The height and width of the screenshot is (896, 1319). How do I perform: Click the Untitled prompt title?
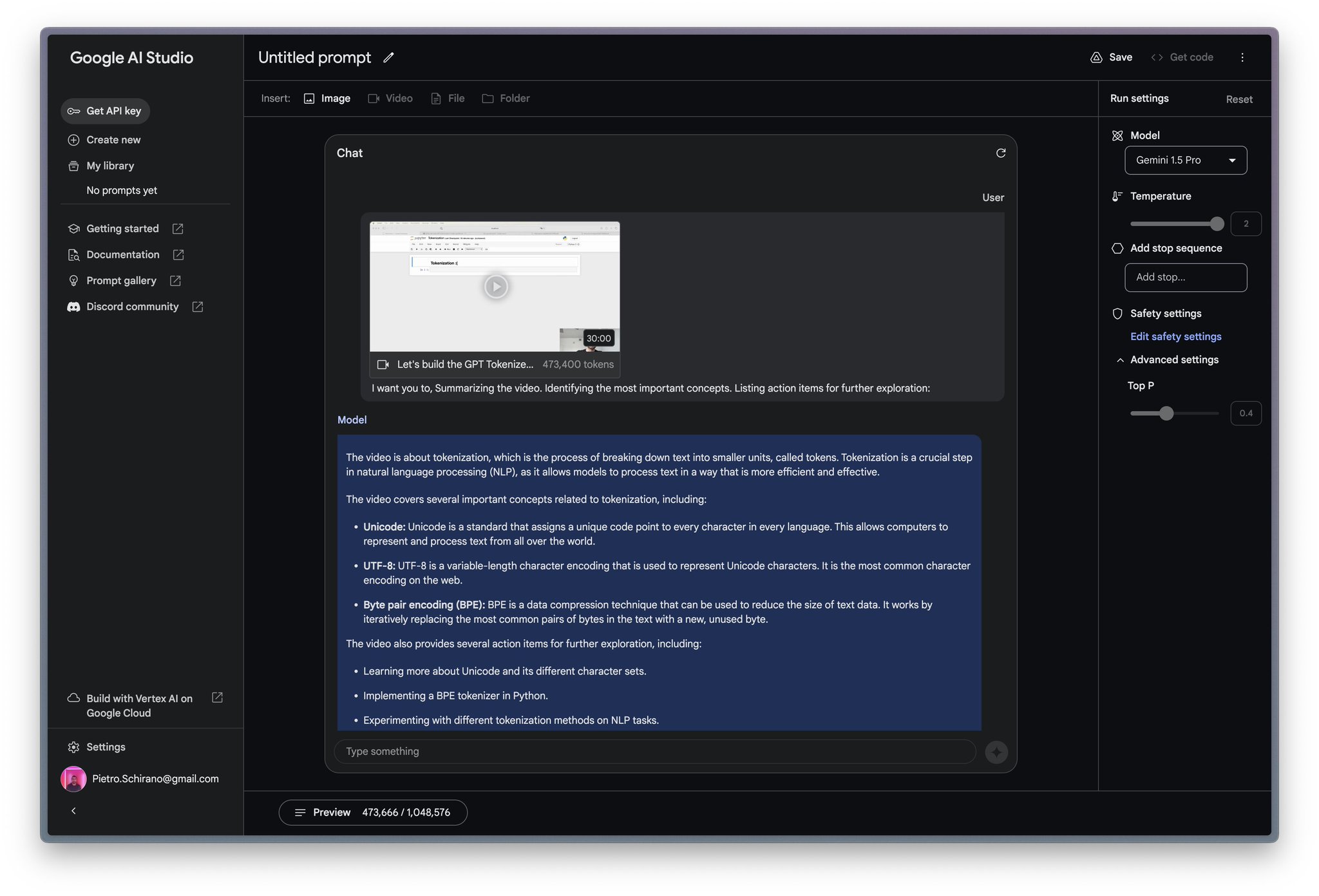314,57
